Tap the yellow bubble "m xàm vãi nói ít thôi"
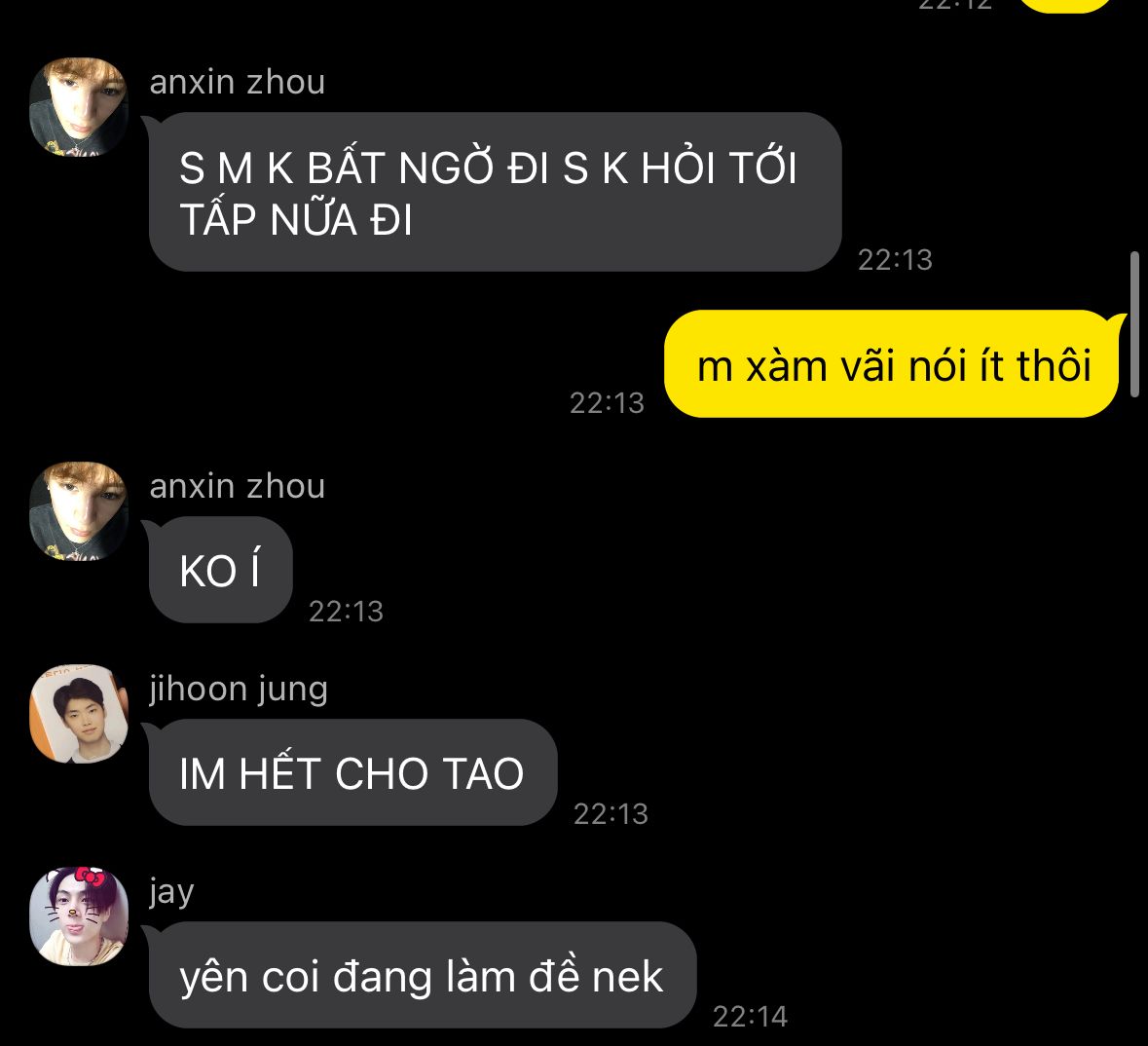This screenshot has height=1046, width=1148. point(892,364)
